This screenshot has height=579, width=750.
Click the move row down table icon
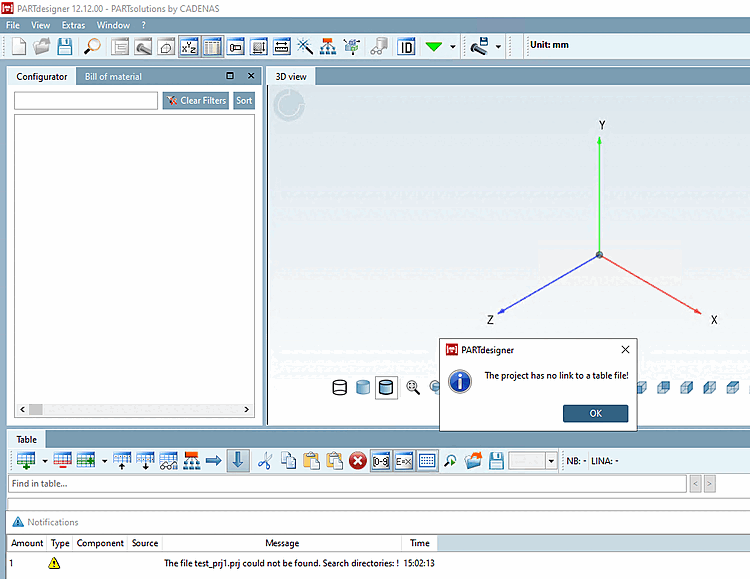point(145,461)
